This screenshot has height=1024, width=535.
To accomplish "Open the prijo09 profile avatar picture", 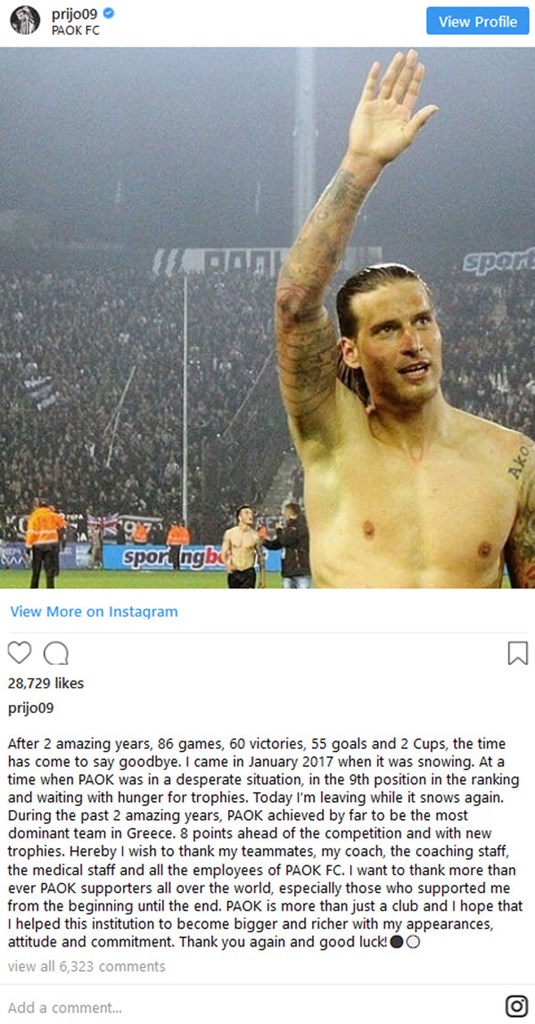I will (x=25, y=20).
